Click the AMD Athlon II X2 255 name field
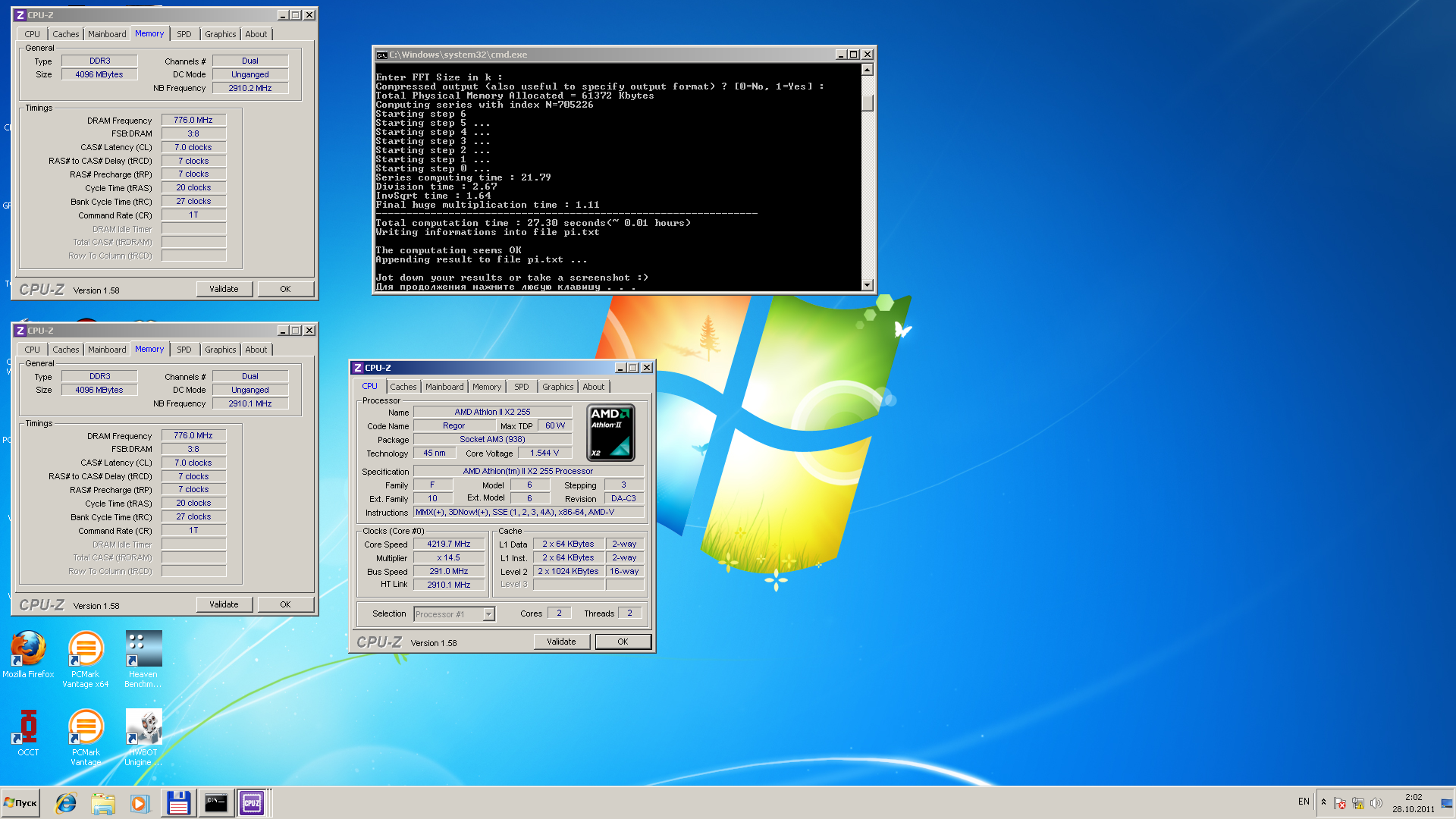This screenshot has height=819, width=1456. (493, 413)
